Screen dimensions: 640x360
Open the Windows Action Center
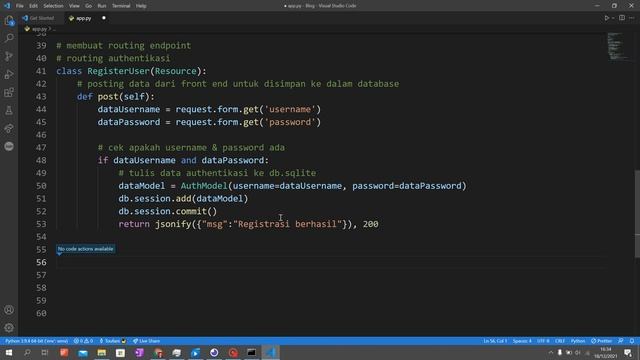[x=628, y=352]
